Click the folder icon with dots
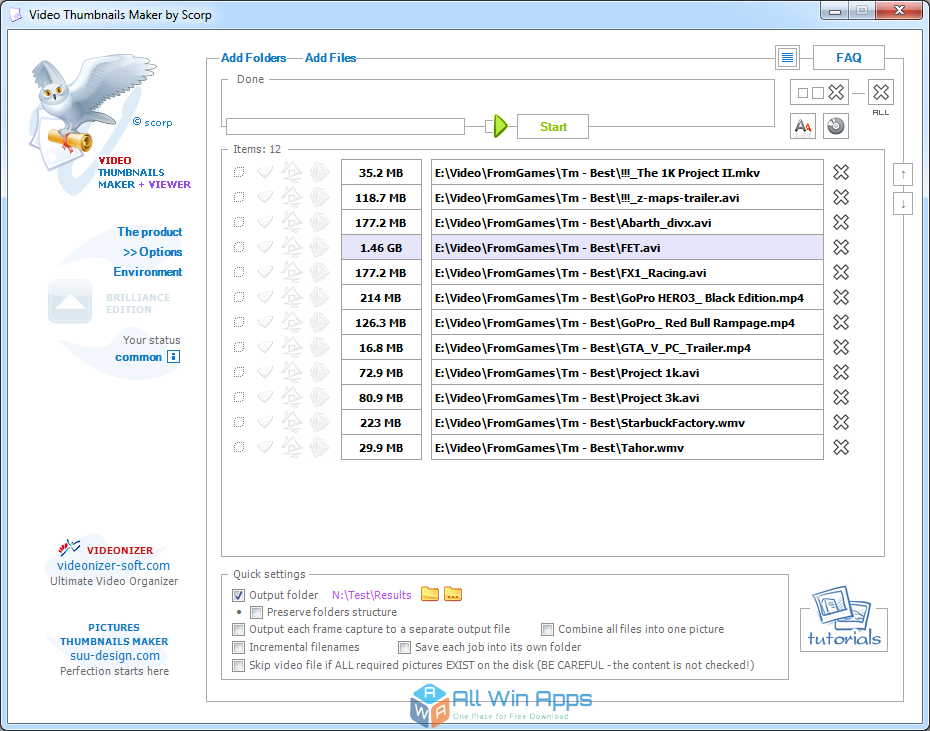The height and width of the screenshot is (731, 930). (x=453, y=594)
